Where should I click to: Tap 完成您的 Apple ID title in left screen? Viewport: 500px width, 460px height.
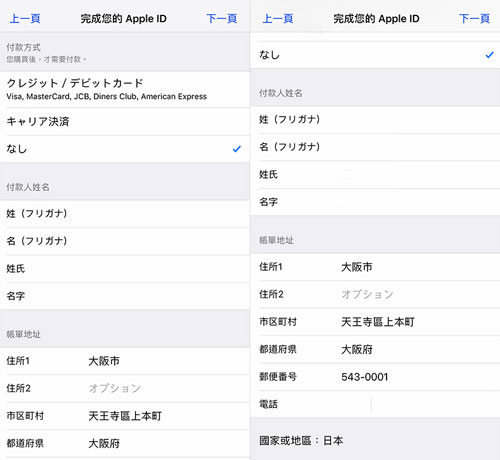tap(123, 19)
